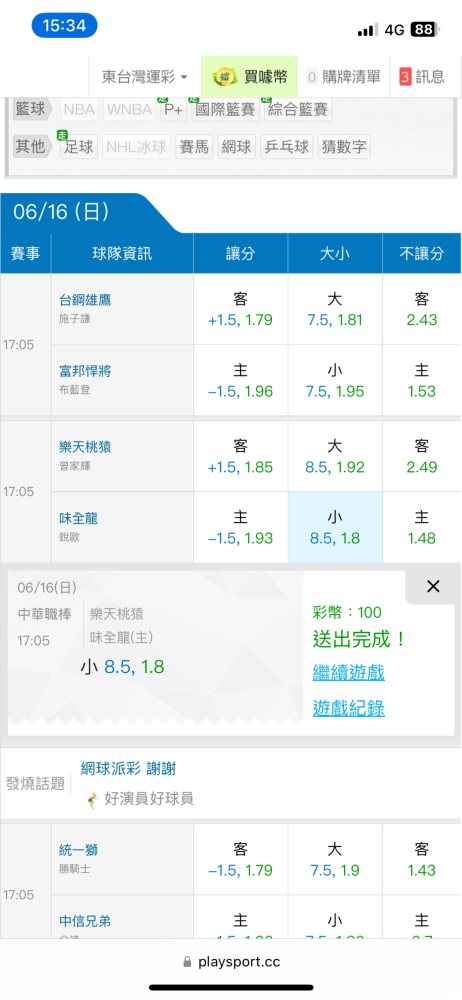Tap the playsport.cc address bar
462x1000 pixels.
tap(231, 962)
